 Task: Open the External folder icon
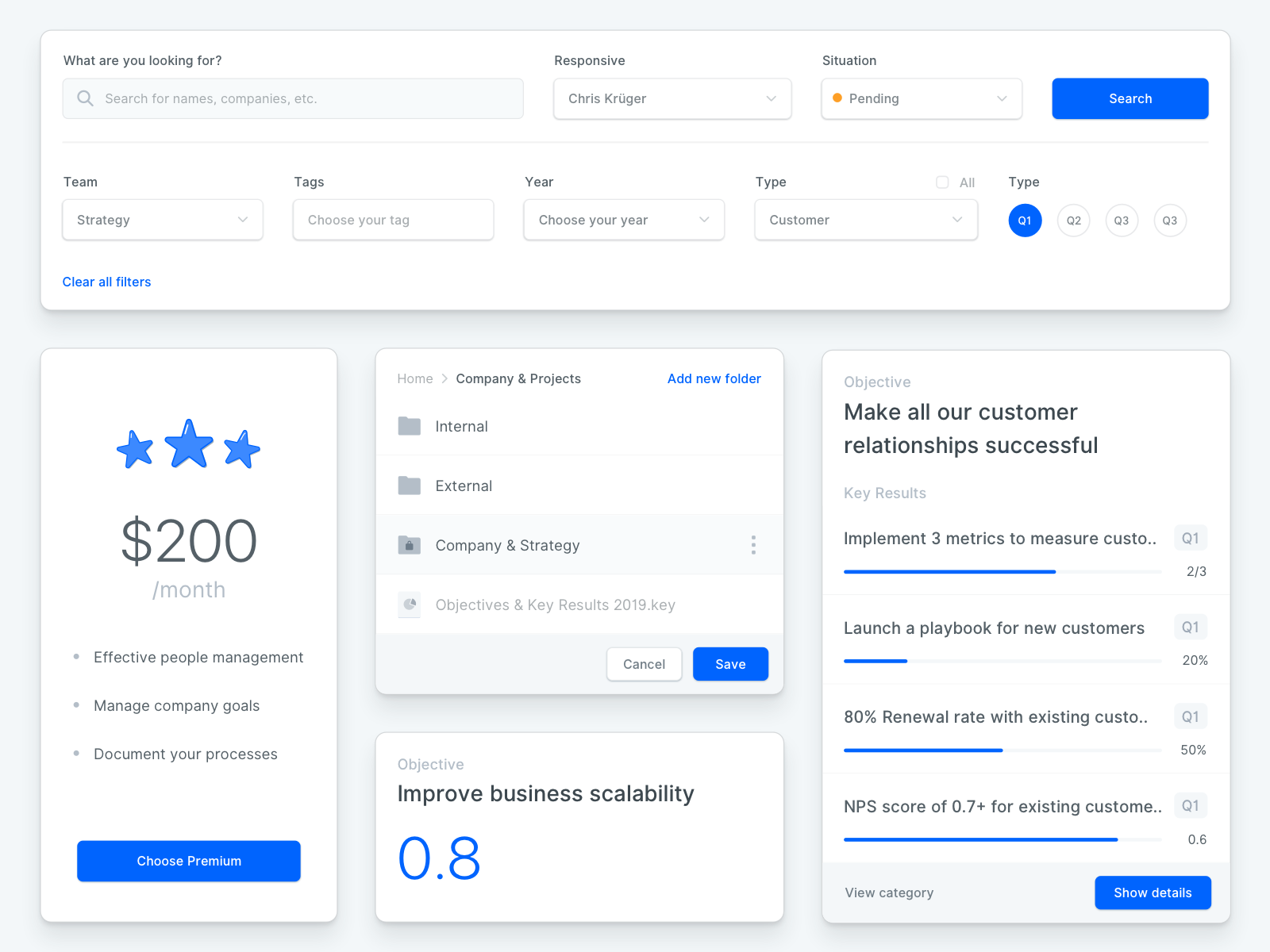pyautogui.click(x=410, y=486)
